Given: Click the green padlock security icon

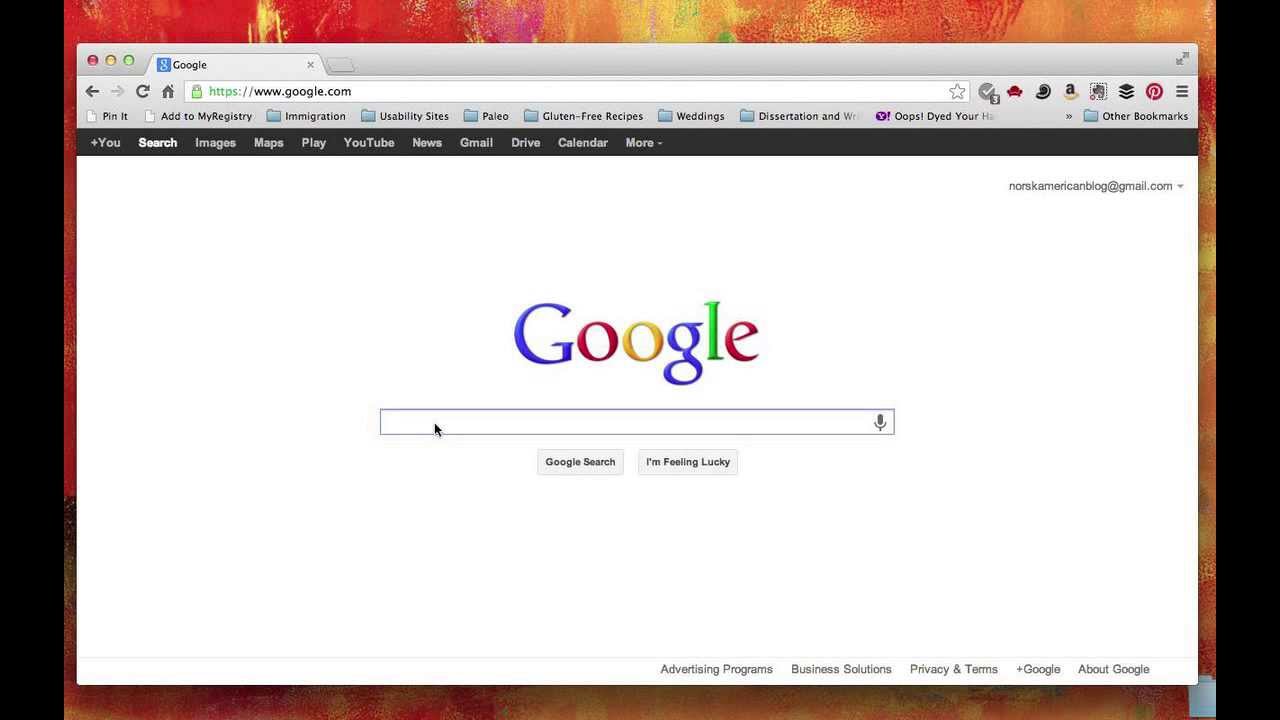Looking at the screenshot, I should (x=197, y=91).
